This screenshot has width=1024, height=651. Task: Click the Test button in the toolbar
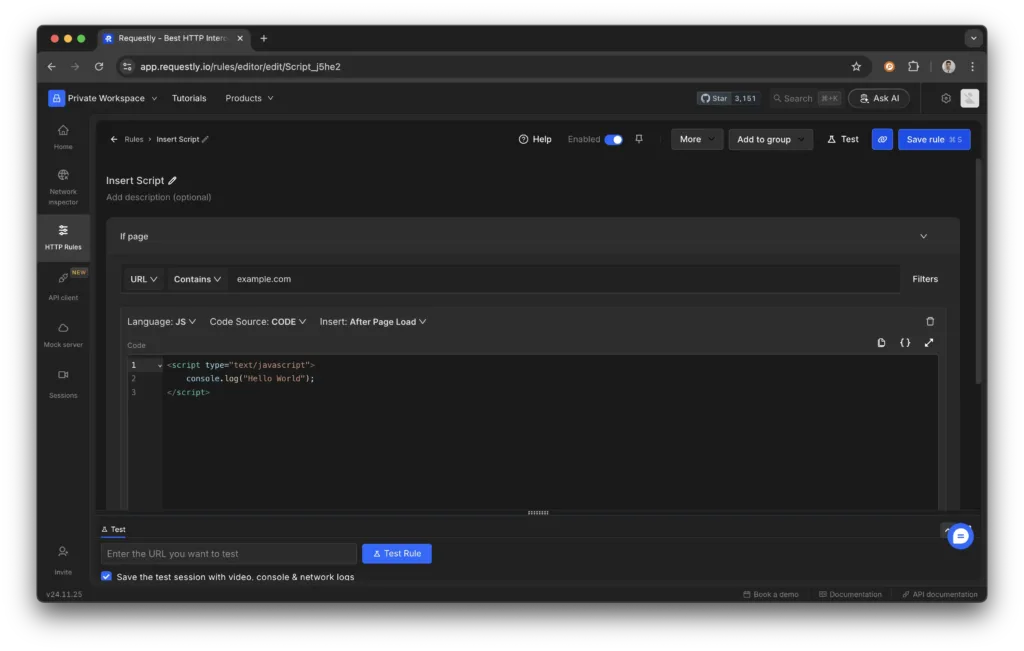pyautogui.click(x=843, y=139)
